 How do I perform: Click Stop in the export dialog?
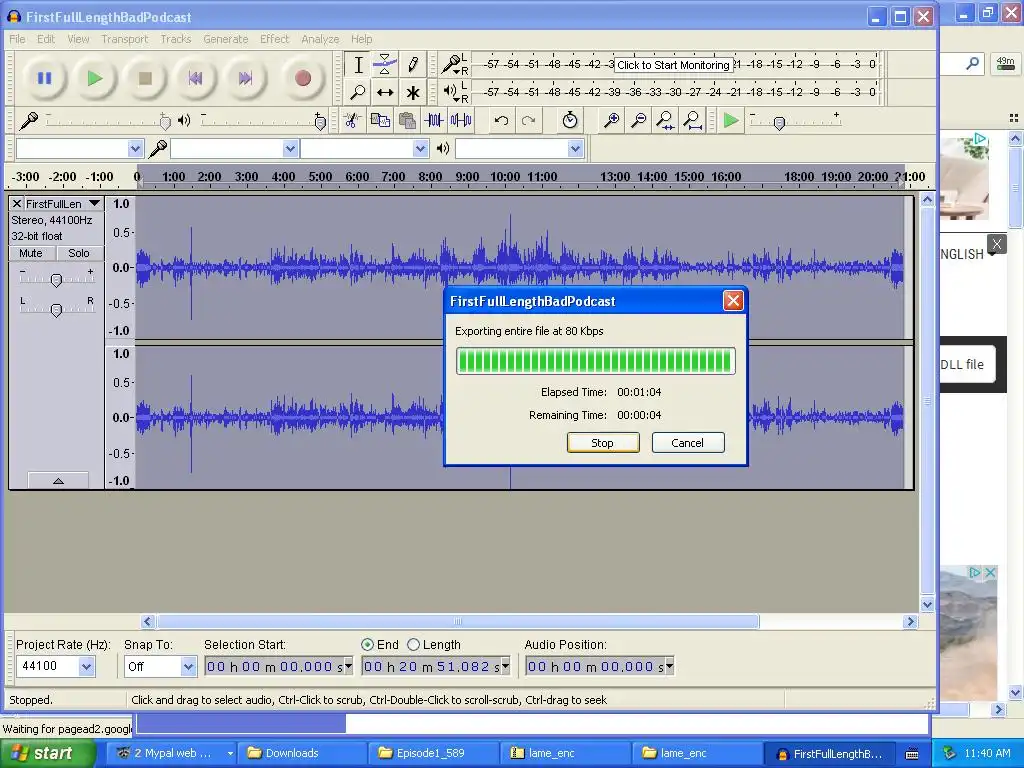[603, 443]
